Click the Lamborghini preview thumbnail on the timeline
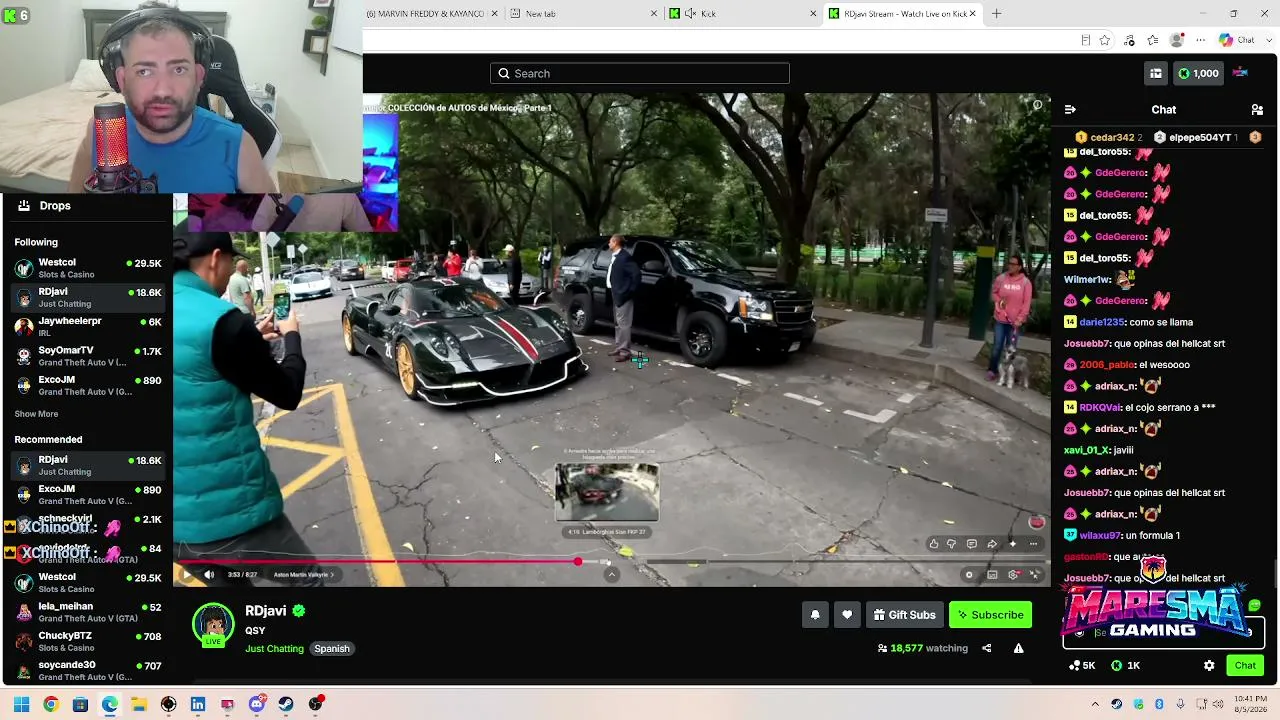The height and width of the screenshot is (720, 1280). click(607, 492)
